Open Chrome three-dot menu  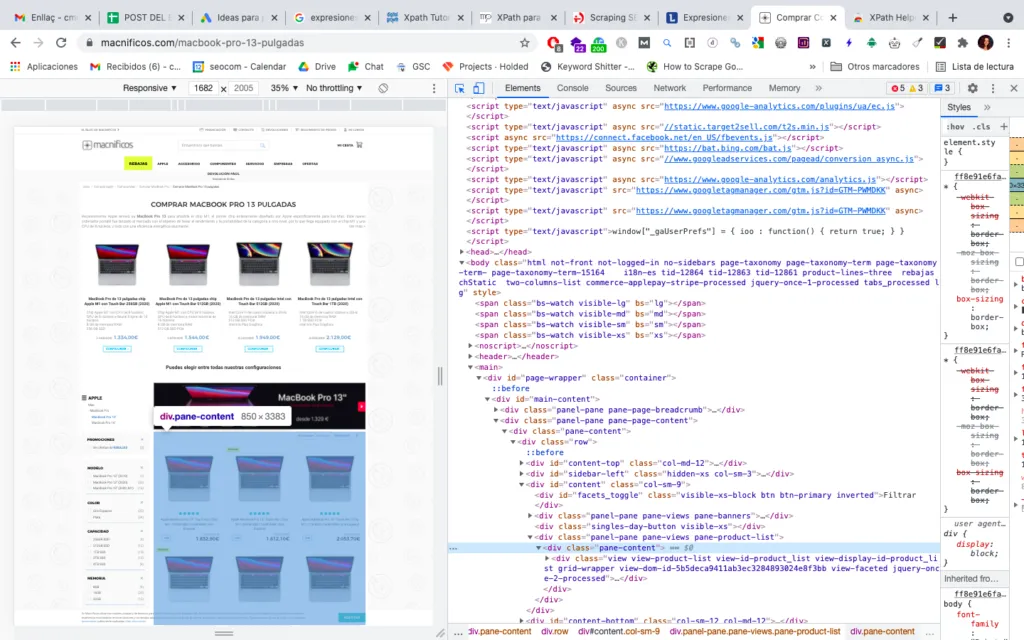(x=1008, y=42)
